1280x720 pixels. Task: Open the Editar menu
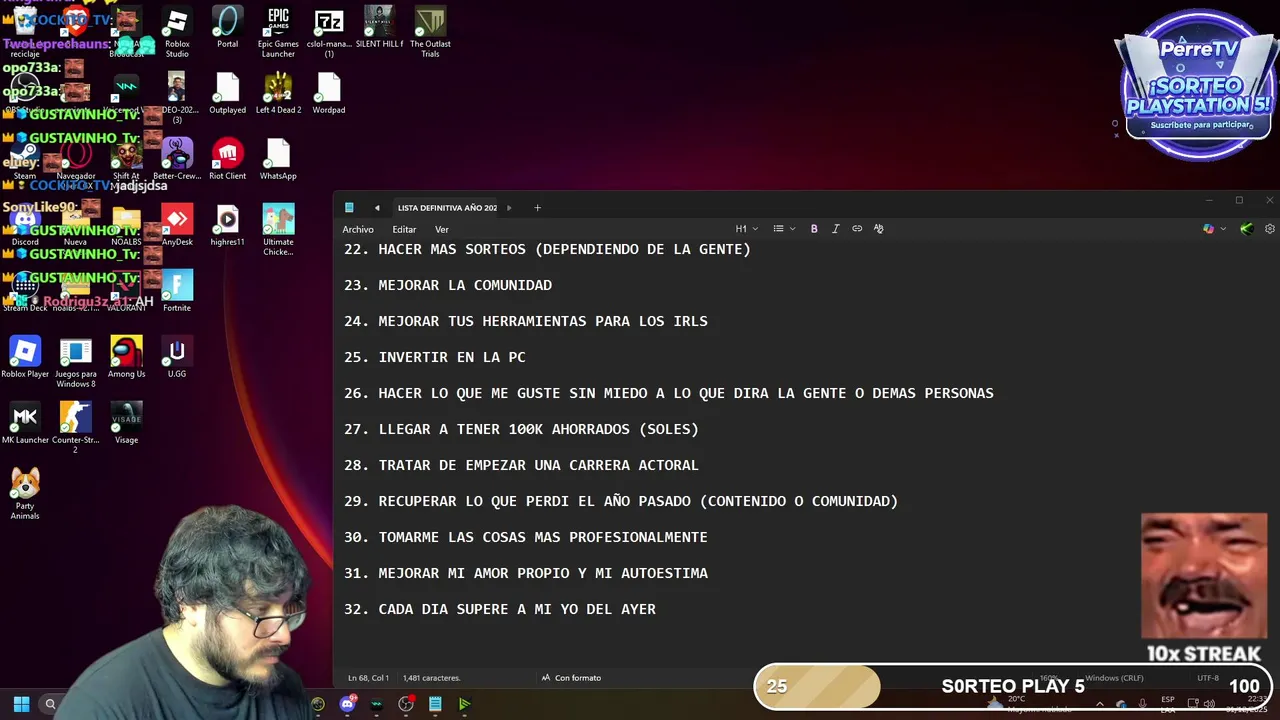[404, 230]
